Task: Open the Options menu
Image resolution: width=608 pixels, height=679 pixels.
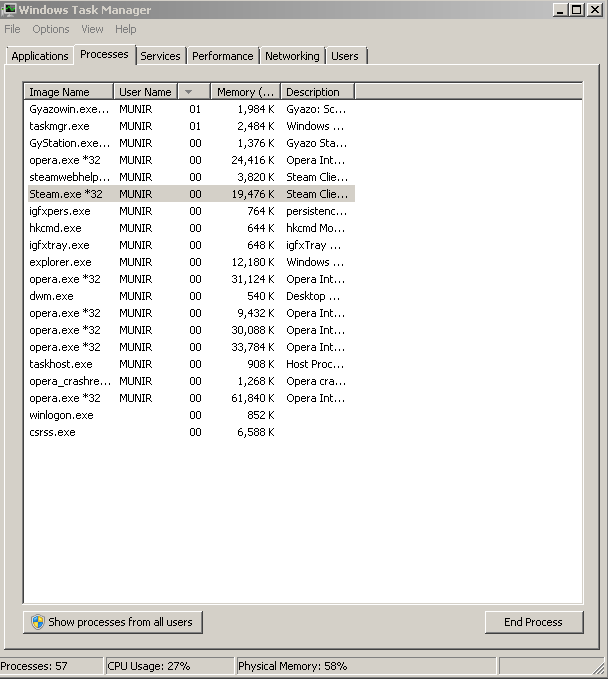Action: [x=51, y=29]
